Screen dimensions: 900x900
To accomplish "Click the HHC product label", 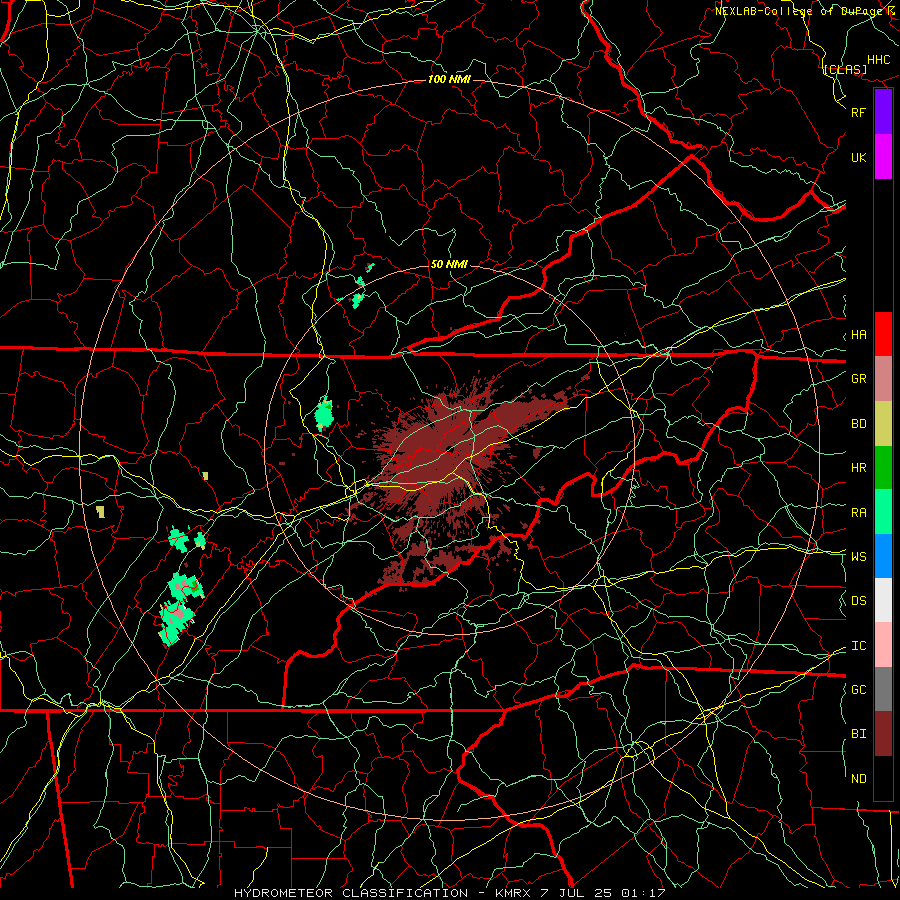I will point(879,60).
